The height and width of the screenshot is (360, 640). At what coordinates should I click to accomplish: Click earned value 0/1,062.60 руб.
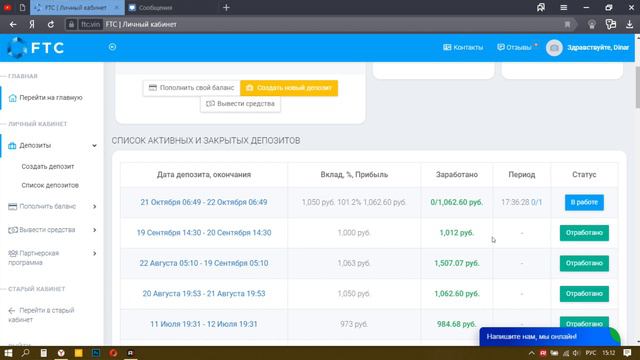tap(457, 202)
